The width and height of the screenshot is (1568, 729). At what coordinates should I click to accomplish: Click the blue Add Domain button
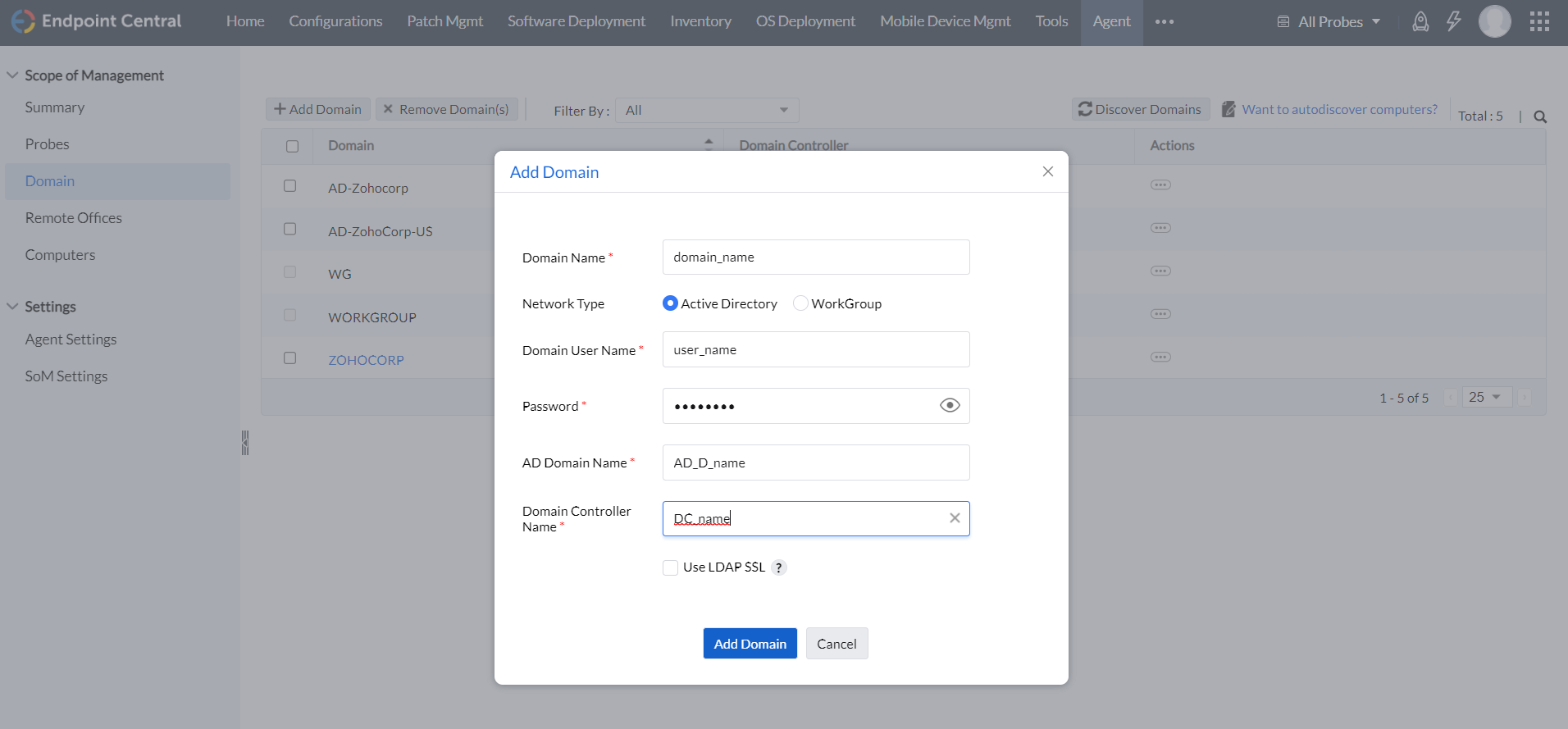(x=750, y=644)
